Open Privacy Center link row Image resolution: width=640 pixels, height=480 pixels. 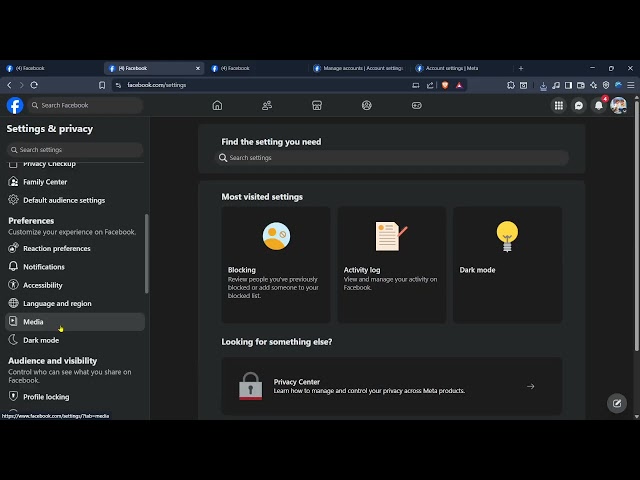pos(392,386)
